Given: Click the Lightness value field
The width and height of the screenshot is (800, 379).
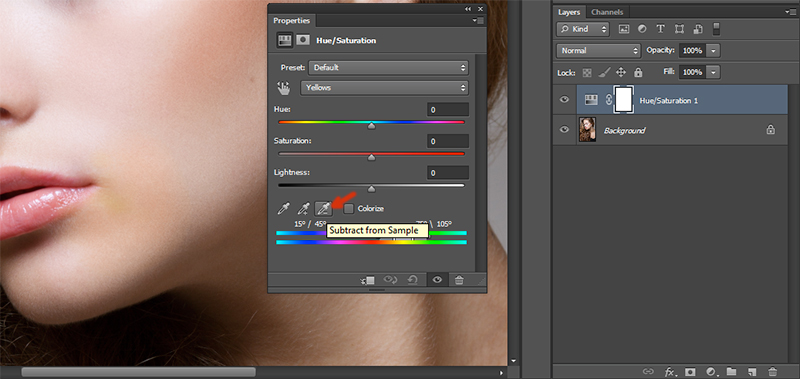Looking at the screenshot, I should click(448, 172).
